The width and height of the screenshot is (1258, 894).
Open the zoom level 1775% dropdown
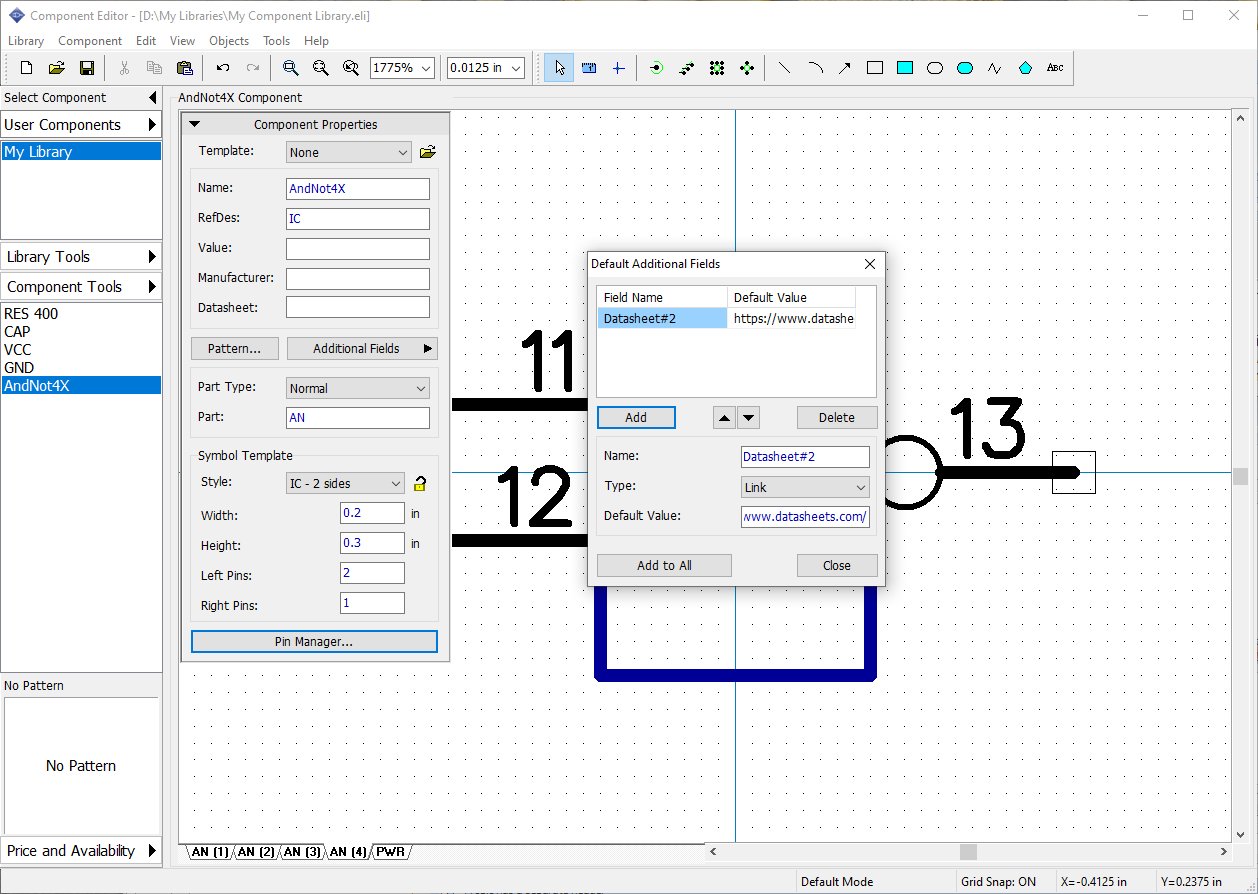tap(427, 68)
